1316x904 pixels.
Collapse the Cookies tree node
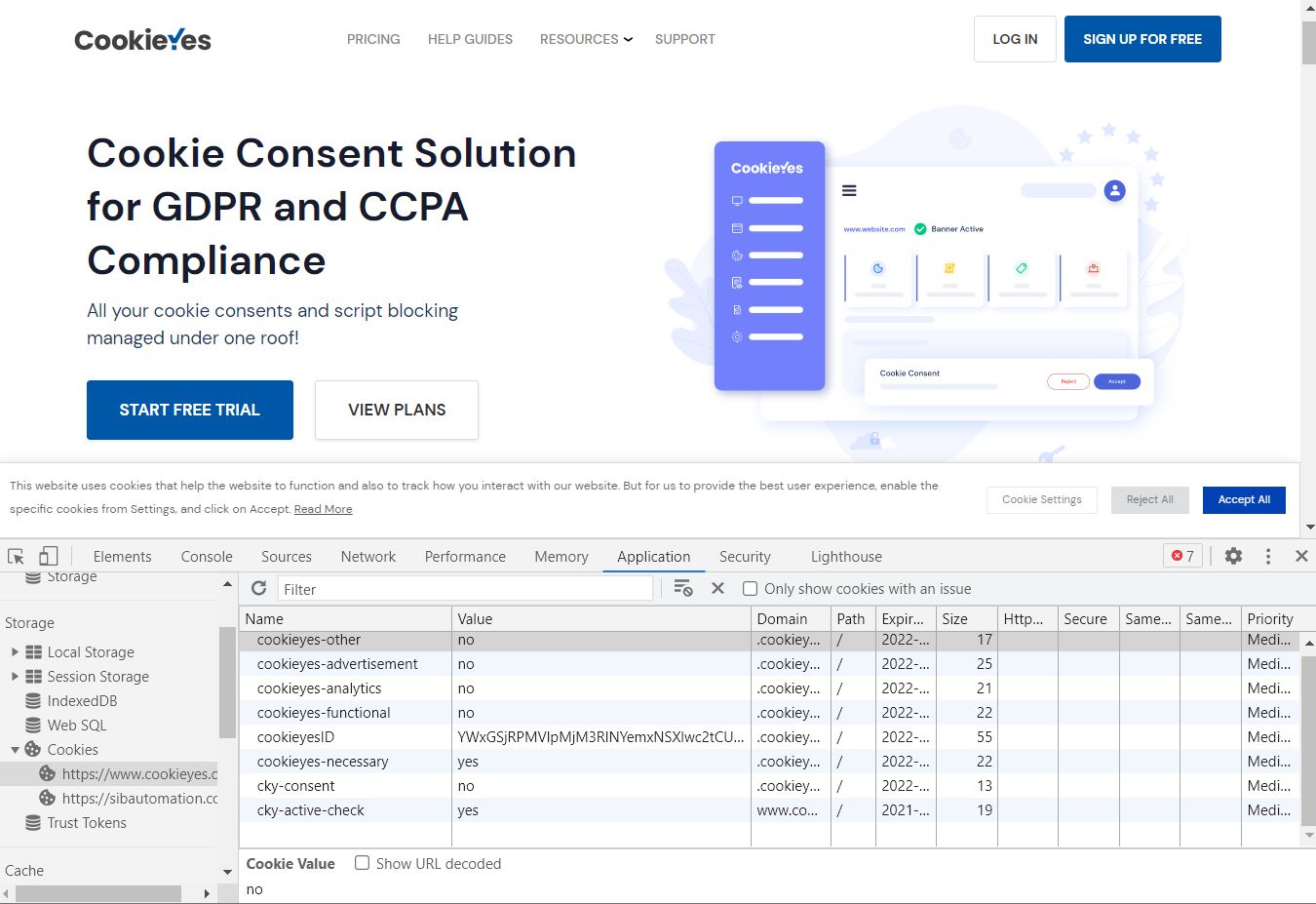coord(15,749)
